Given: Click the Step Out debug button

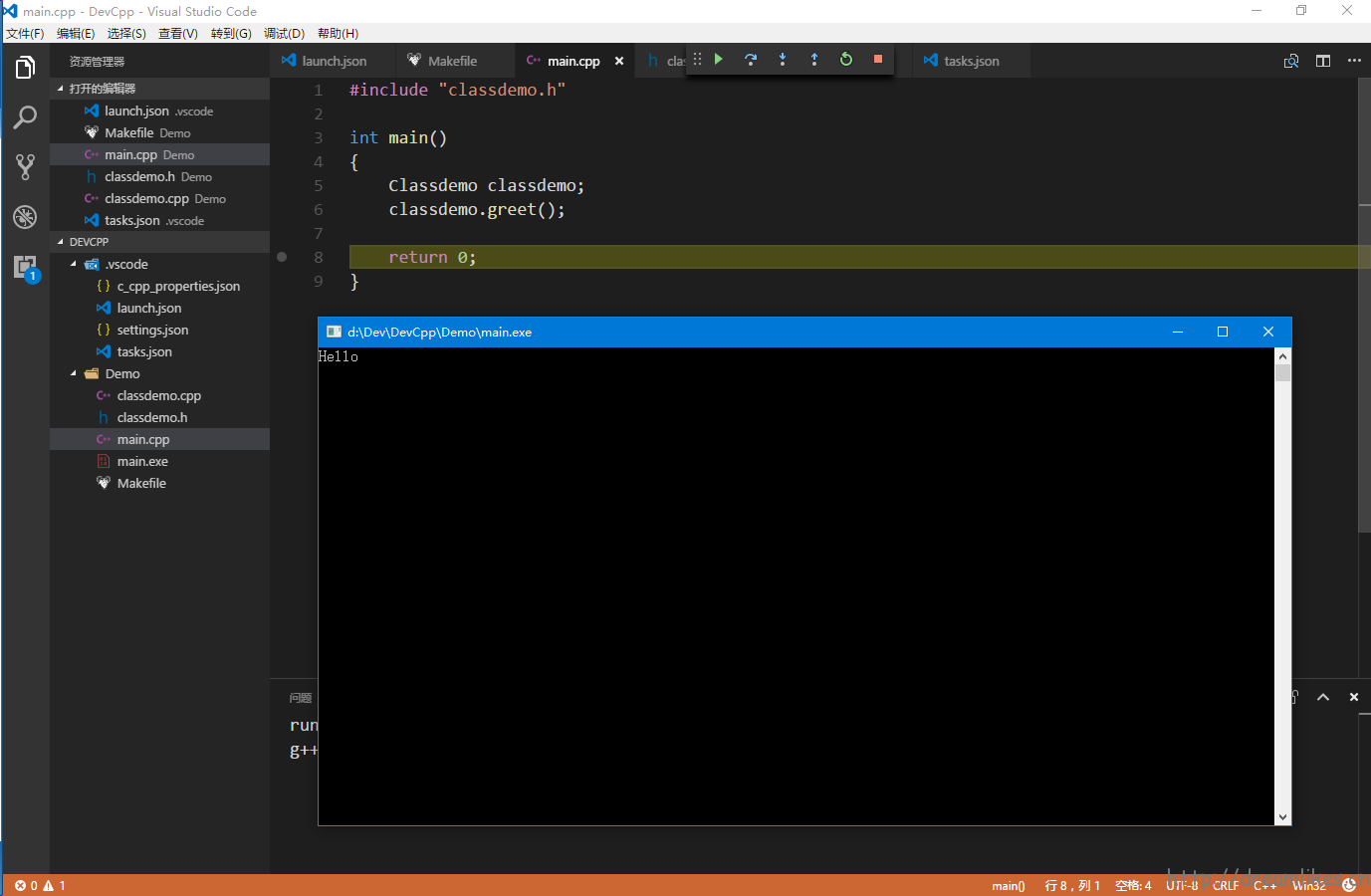Looking at the screenshot, I should (x=814, y=60).
